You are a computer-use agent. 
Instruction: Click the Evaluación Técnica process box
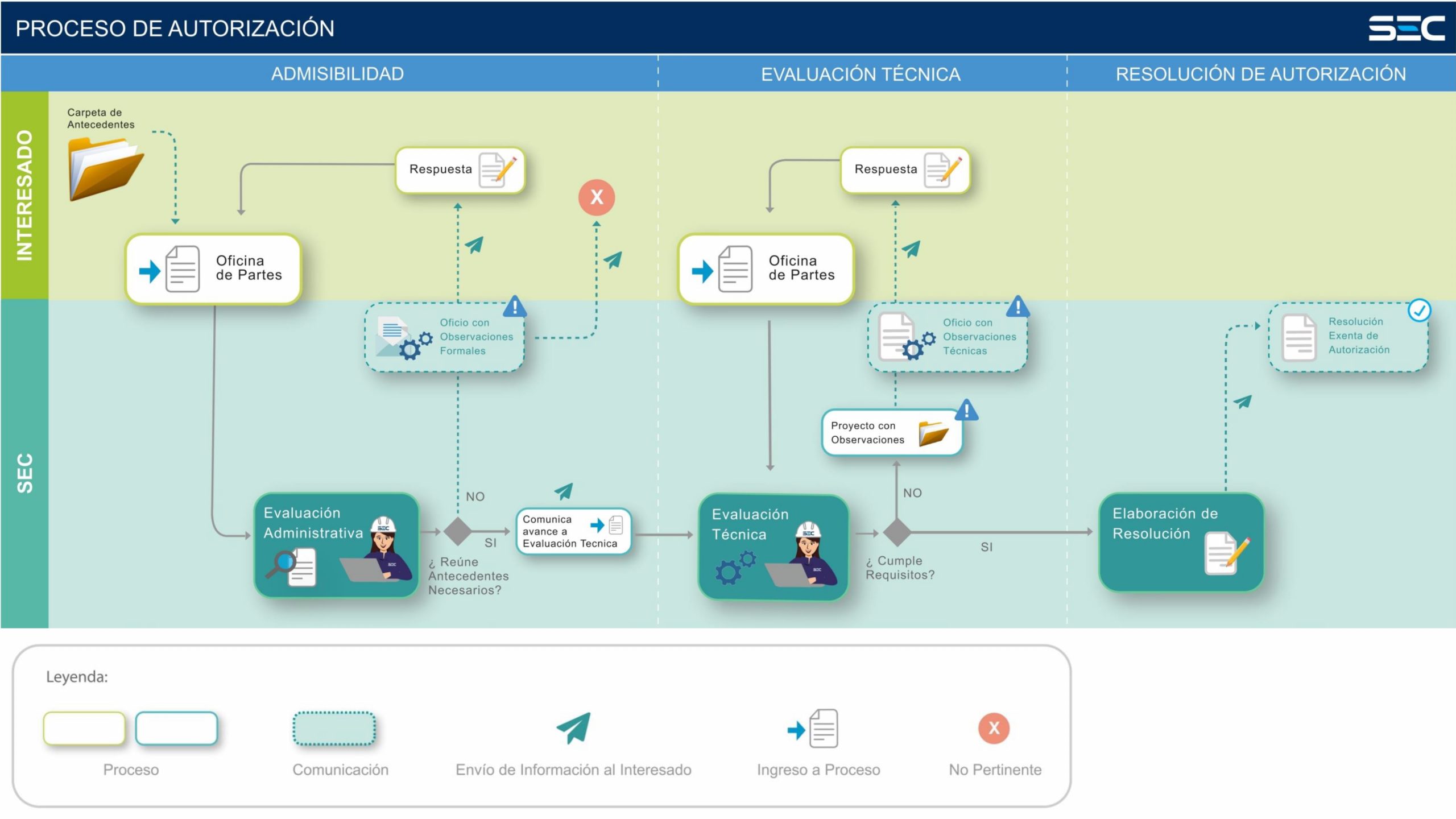pos(773,547)
